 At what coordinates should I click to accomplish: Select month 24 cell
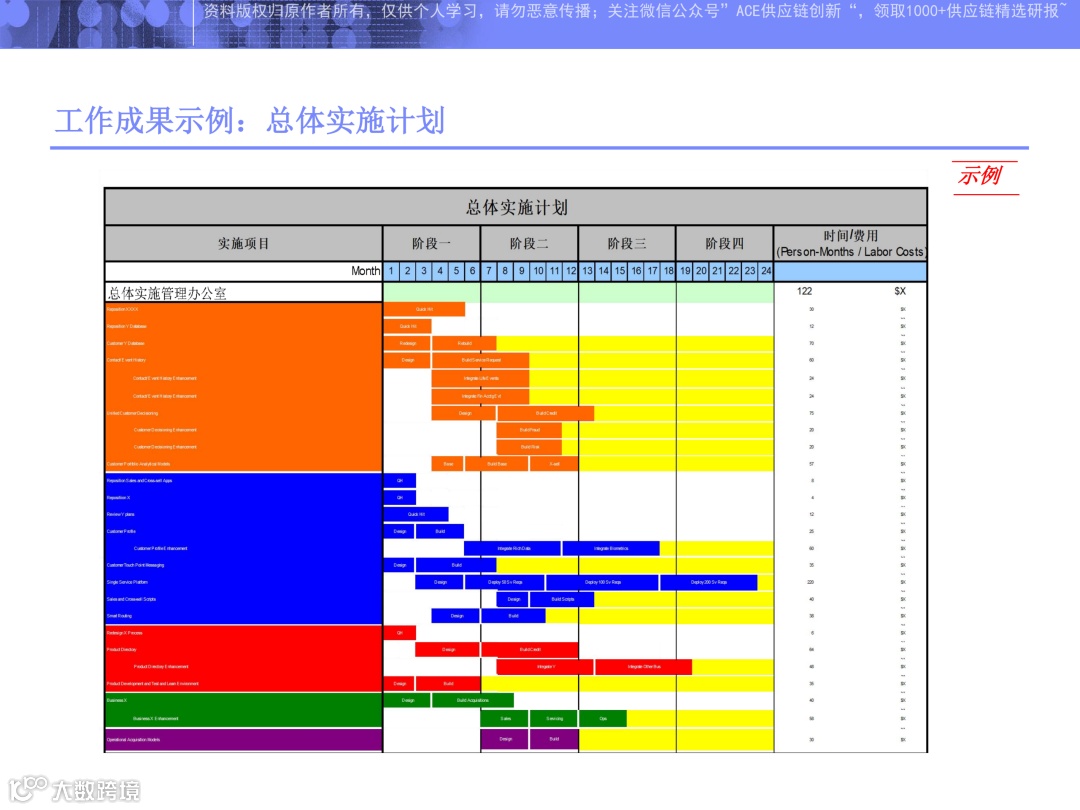[x=767, y=271]
